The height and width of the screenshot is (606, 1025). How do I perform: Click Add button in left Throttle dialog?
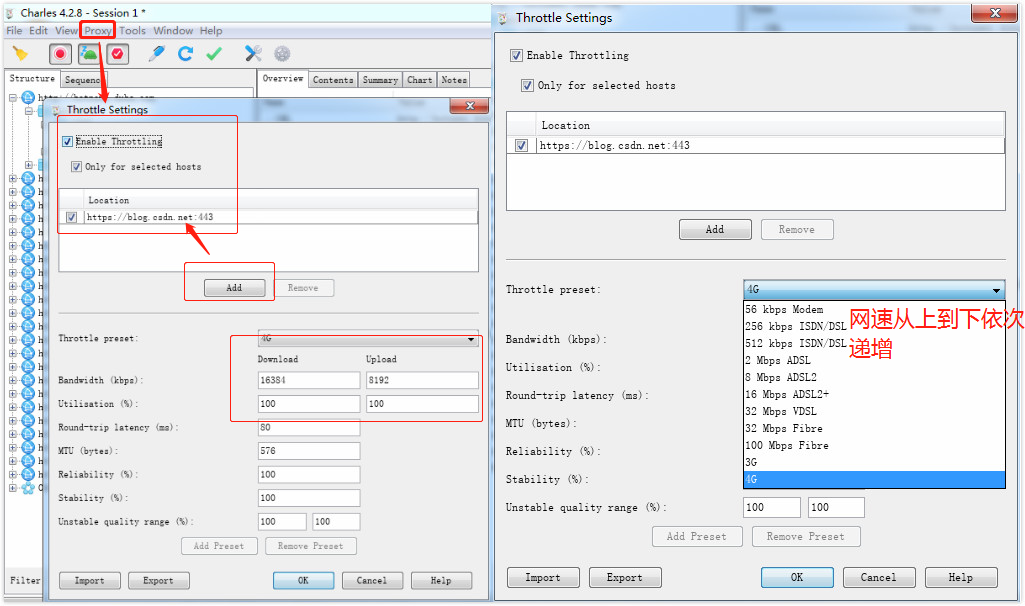(x=234, y=288)
